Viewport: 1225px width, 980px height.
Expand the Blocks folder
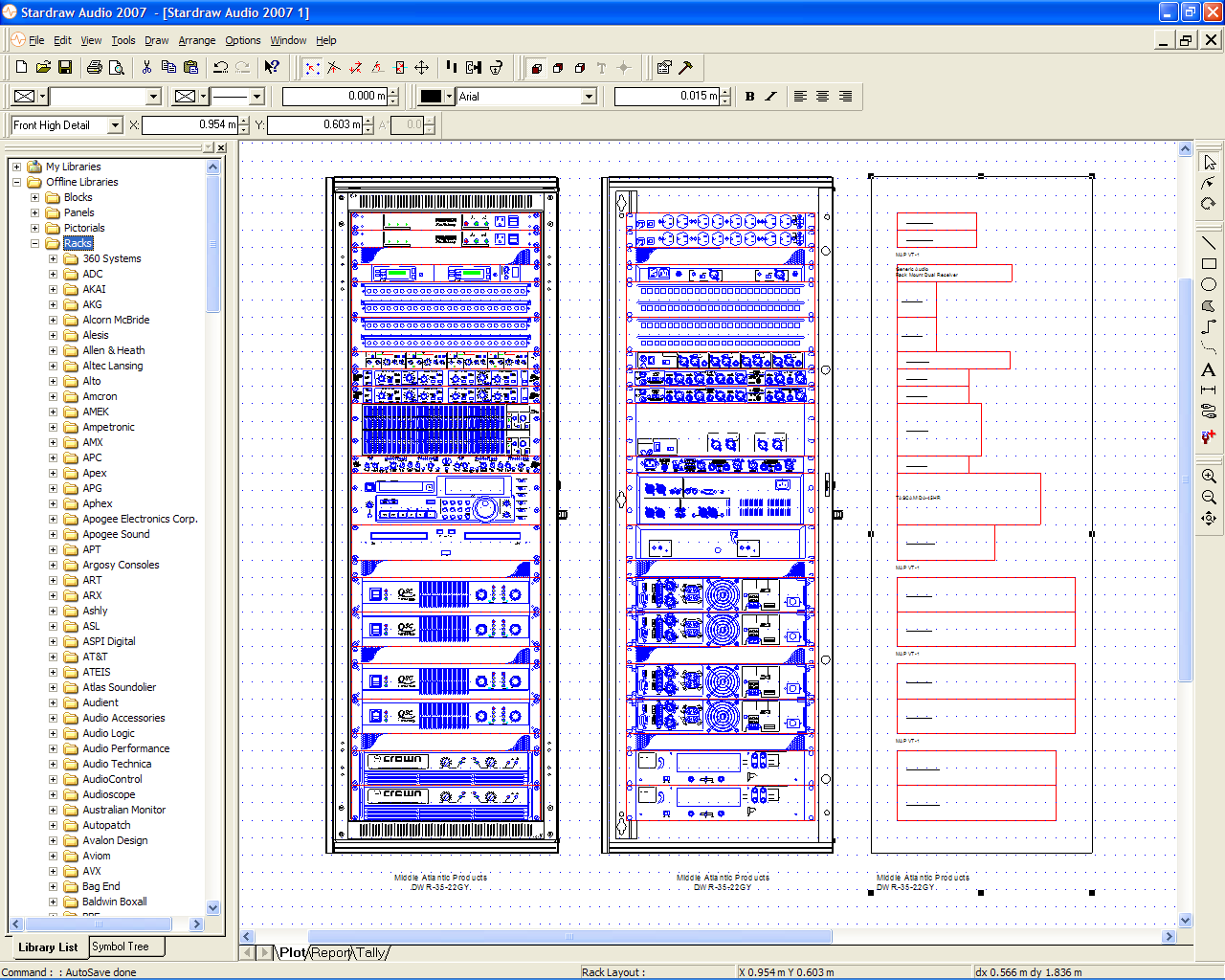tap(35, 197)
